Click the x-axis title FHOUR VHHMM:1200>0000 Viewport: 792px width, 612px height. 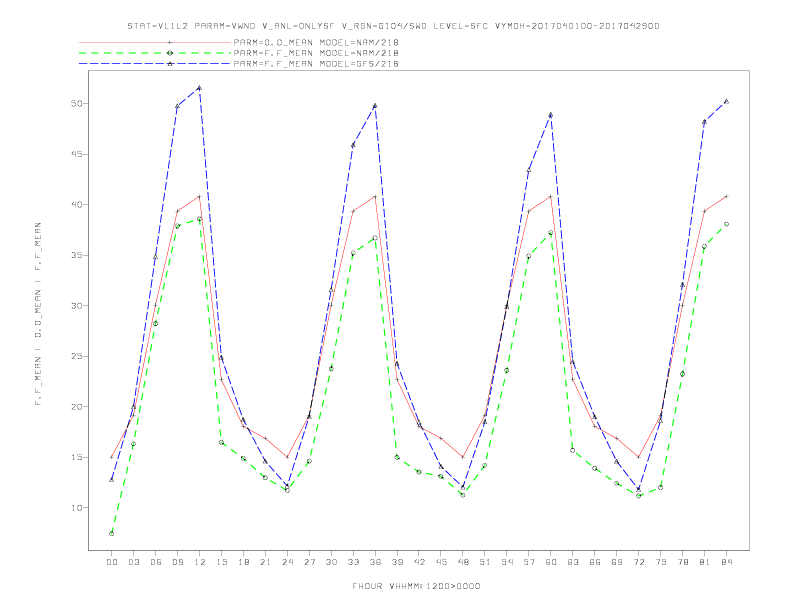click(x=416, y=586)
